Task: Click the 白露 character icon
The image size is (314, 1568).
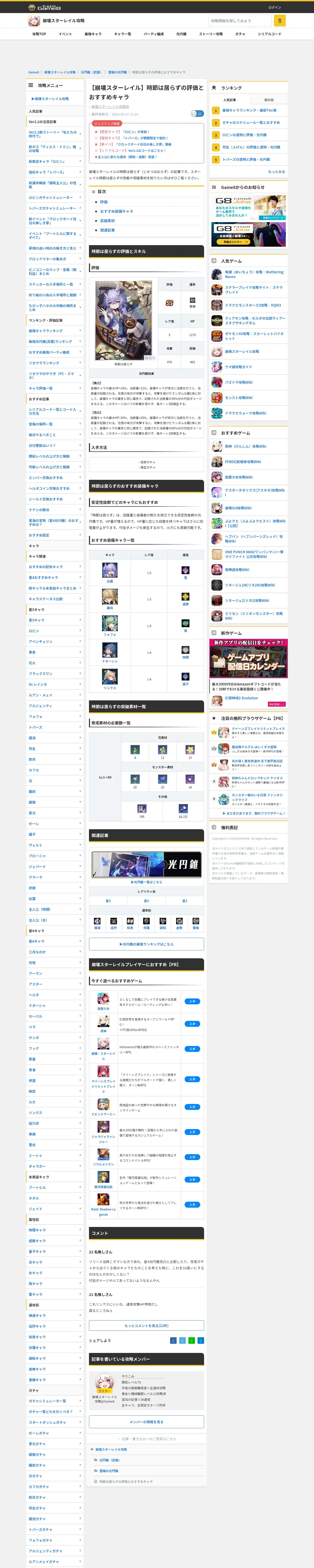Action: click(x=110, y=570)
